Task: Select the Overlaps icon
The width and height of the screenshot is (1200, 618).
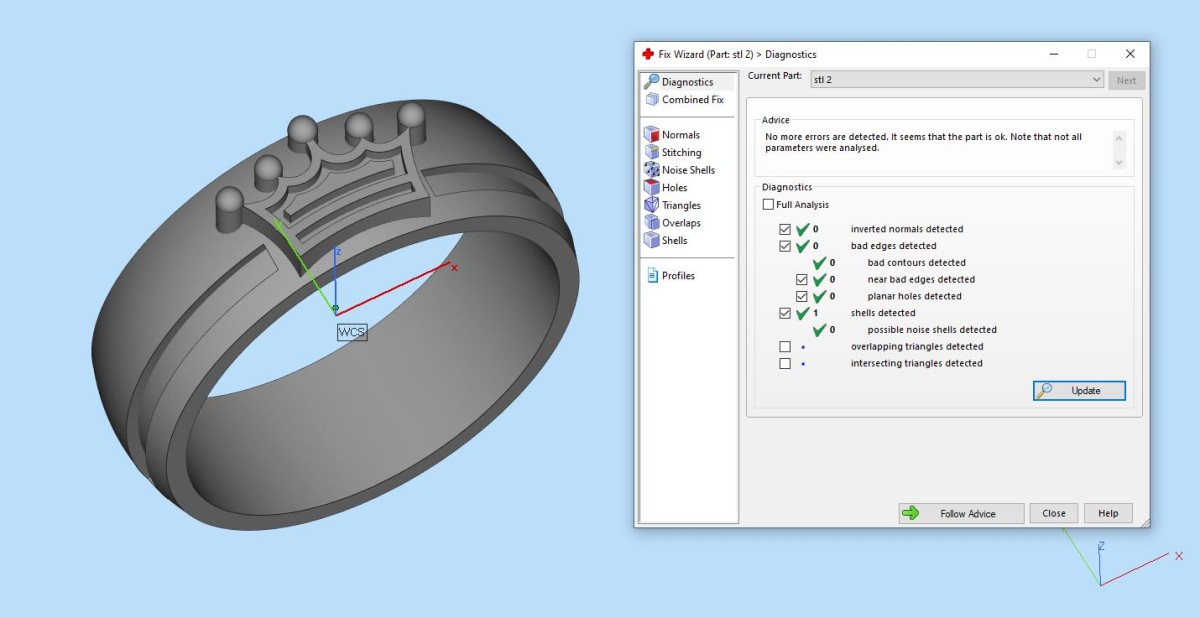Action: click(651, 223)
